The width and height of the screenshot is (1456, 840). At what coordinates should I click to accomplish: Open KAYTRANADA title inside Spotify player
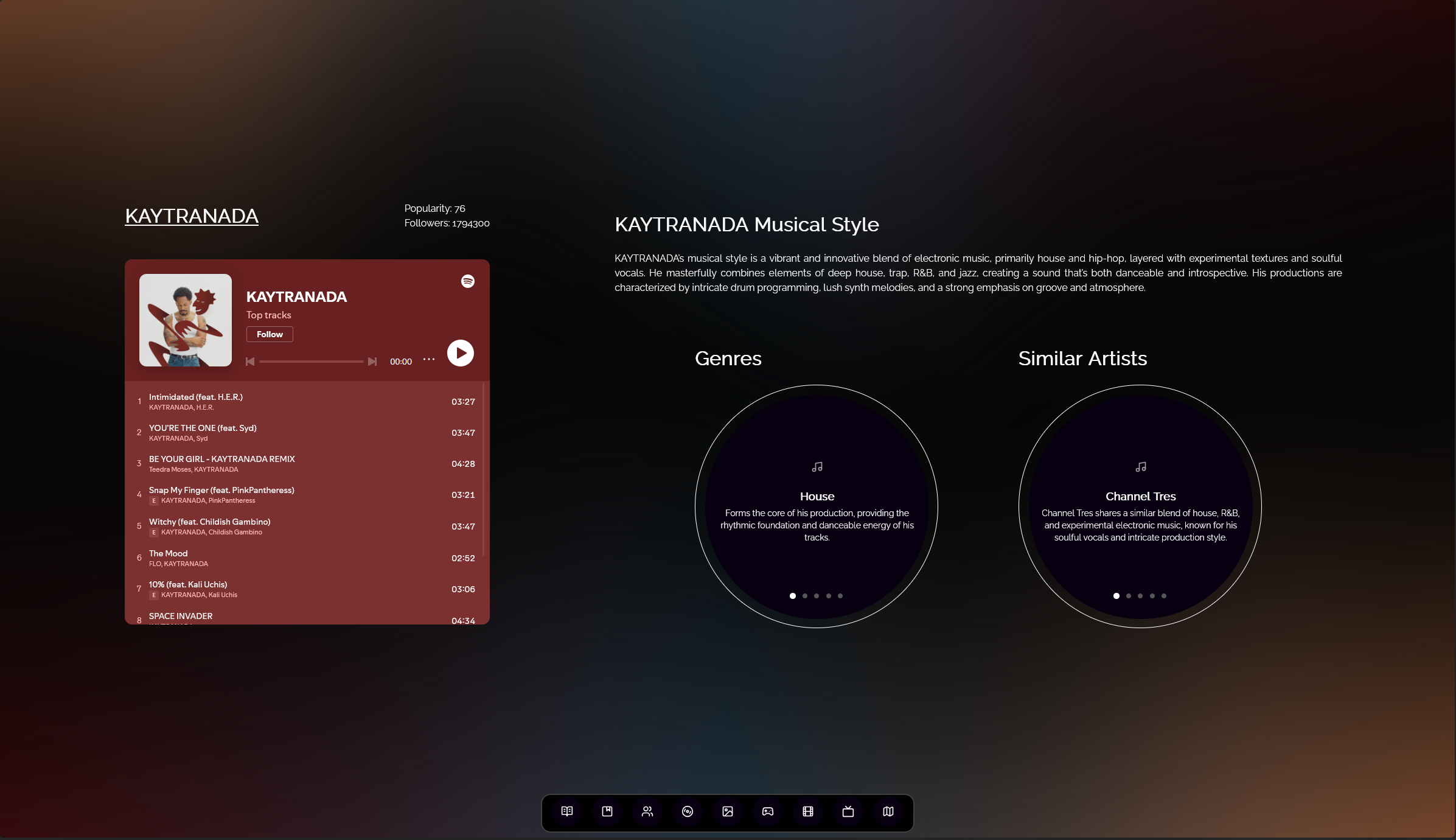296,297
